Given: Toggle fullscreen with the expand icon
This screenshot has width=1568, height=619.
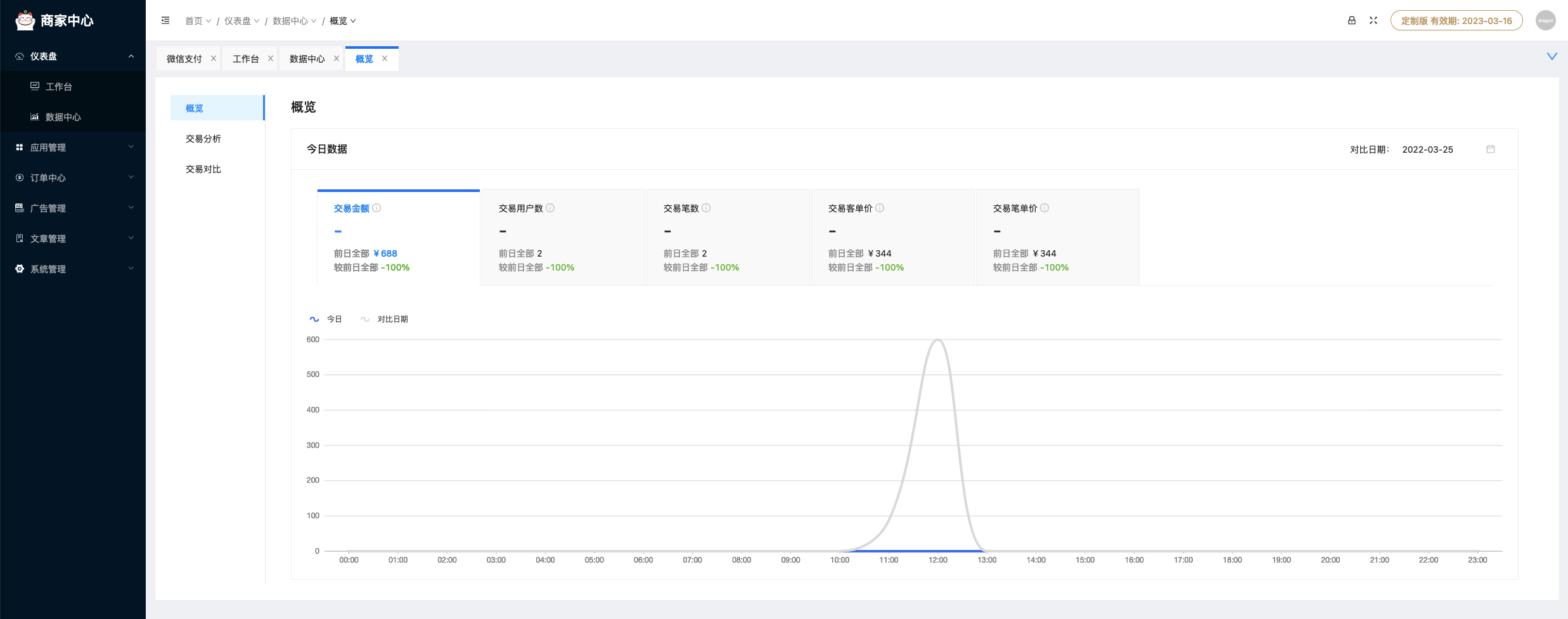Looking at the screenshot, I should pyautogui.click(x=1373, y=20).
